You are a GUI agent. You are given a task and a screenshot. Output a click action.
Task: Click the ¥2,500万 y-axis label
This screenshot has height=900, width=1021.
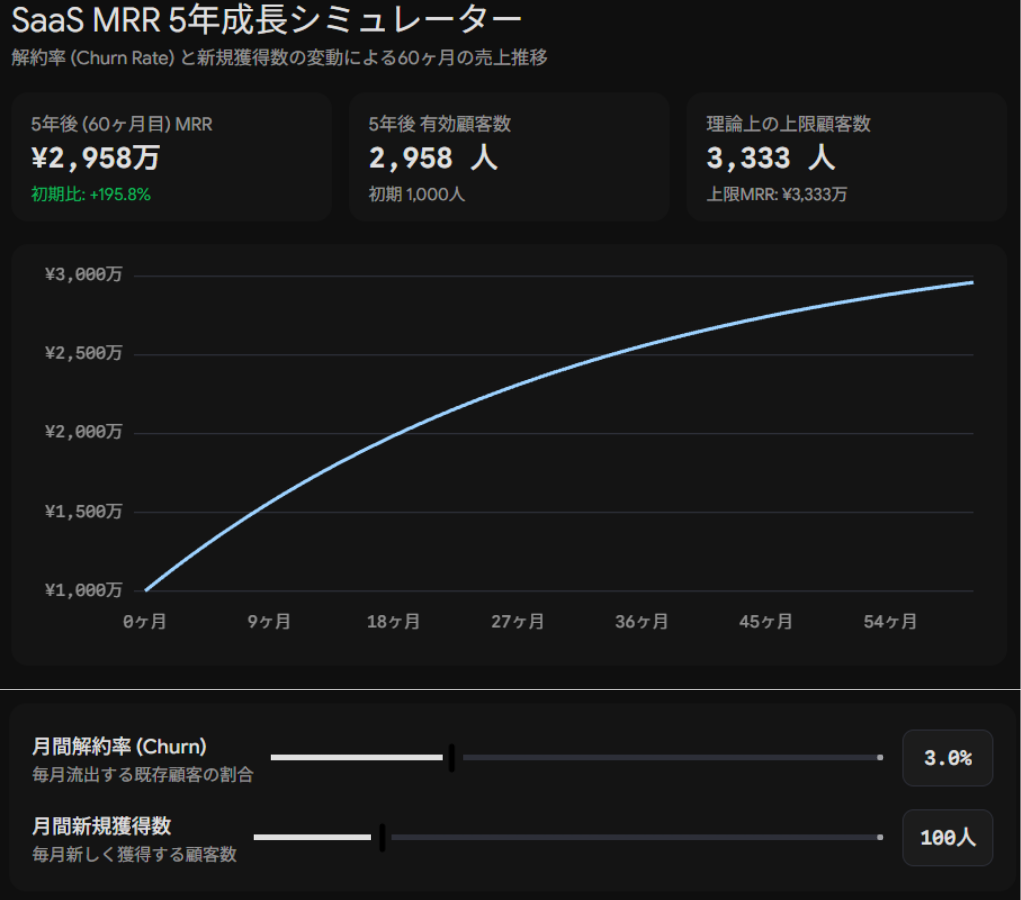[x=83, y=354]
